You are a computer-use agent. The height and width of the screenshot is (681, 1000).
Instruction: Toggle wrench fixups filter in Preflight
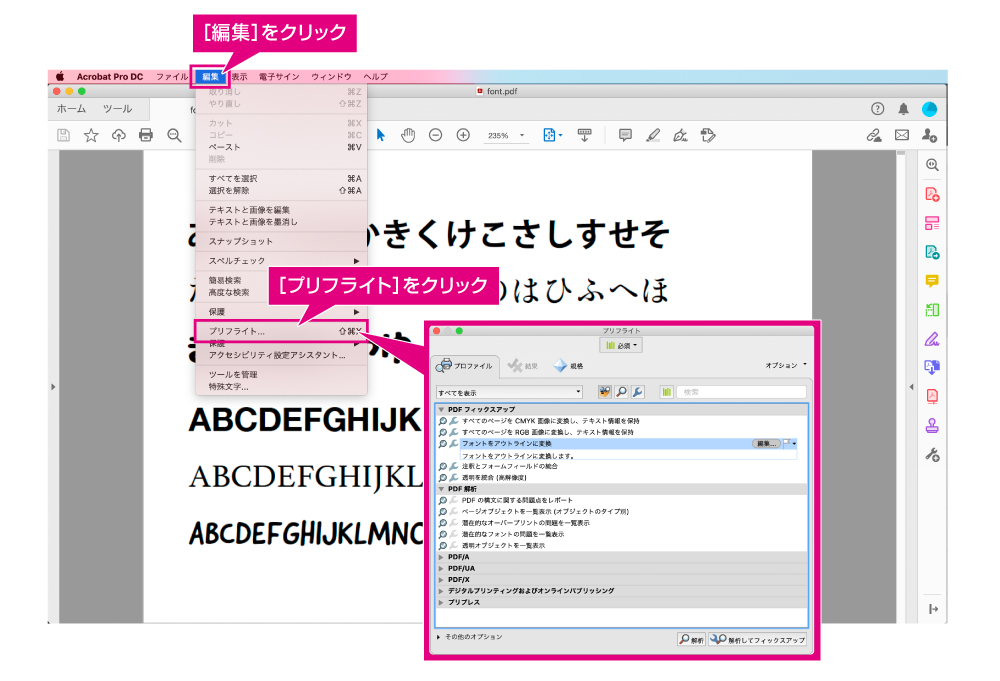tap(637, 392)
